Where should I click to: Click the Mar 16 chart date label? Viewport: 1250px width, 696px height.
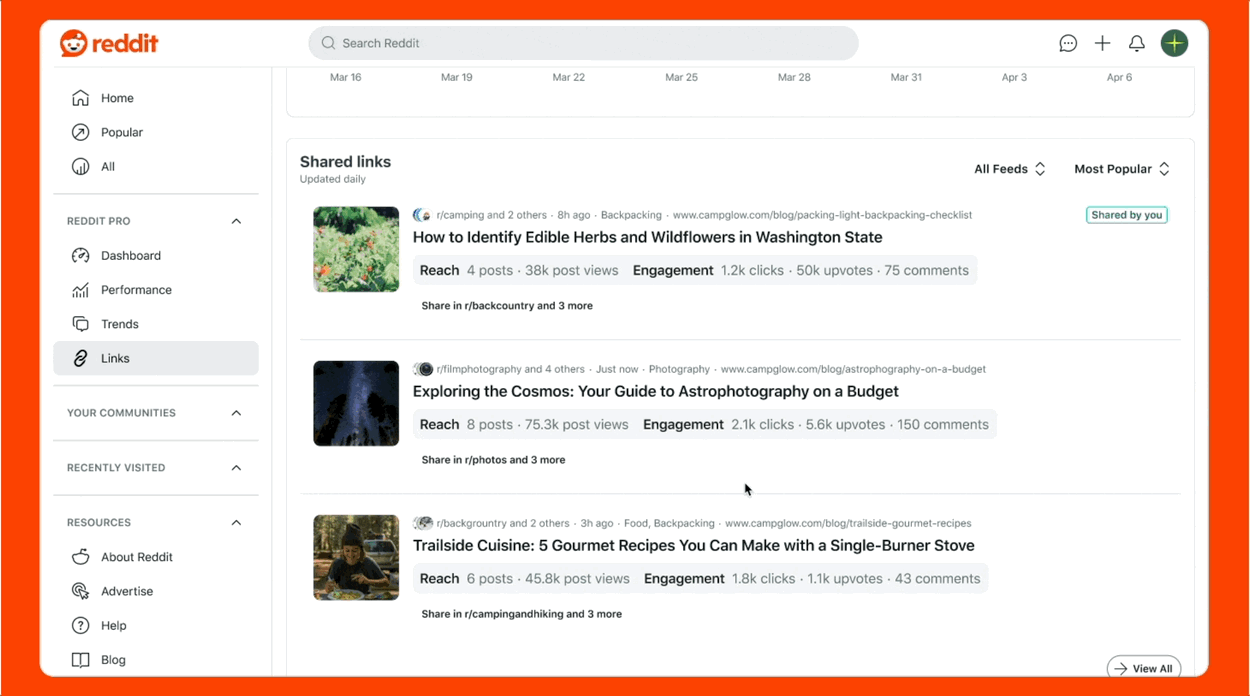click(346, 77)
